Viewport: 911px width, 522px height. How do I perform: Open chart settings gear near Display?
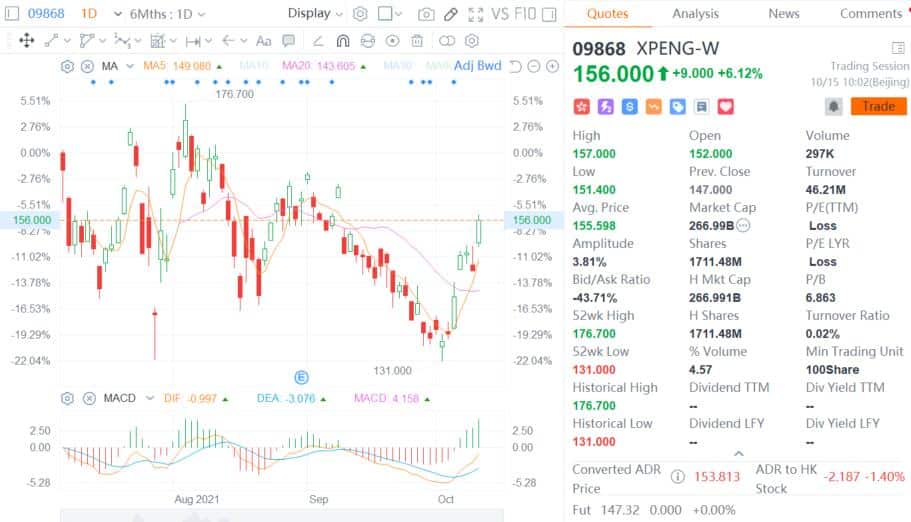[x=360, y=14]
